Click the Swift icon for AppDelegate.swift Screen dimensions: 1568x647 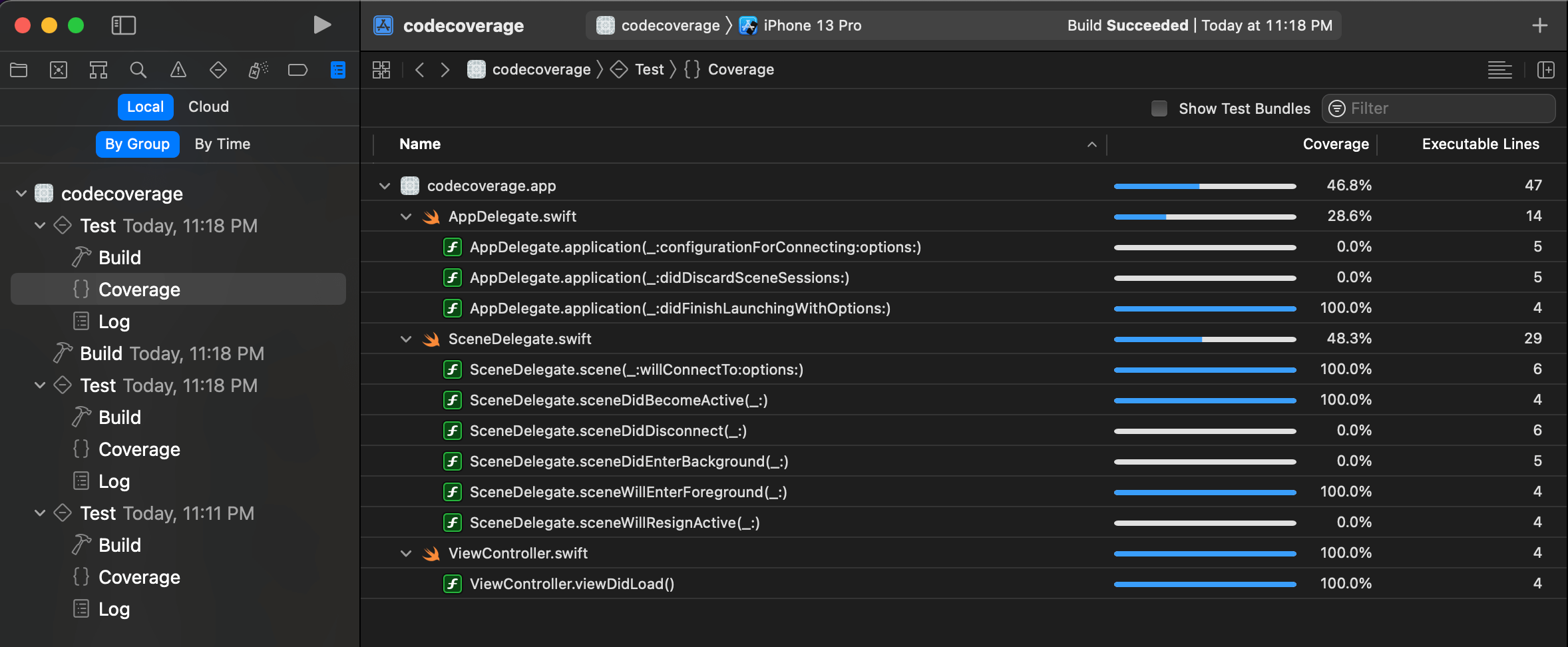click(x=431, y=217)
